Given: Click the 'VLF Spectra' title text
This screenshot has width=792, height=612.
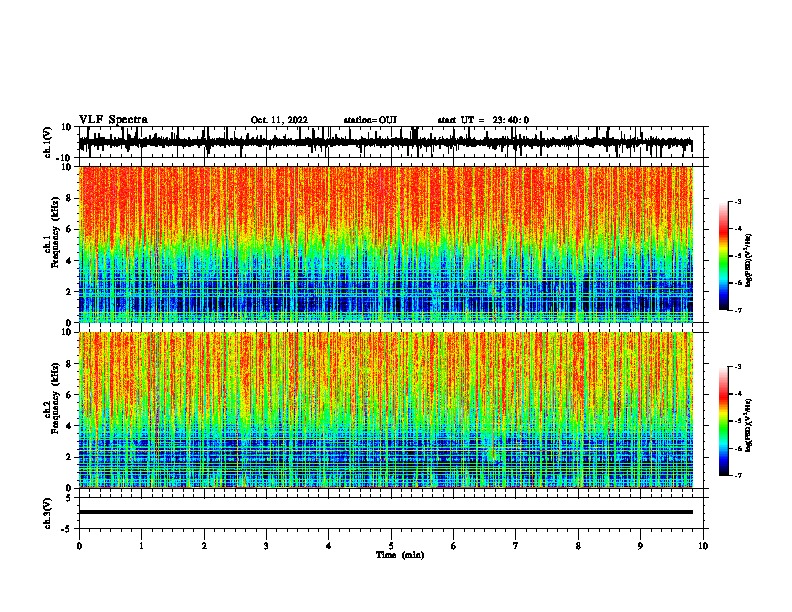Looking at the screenshot, I should [x=113, y=120].
